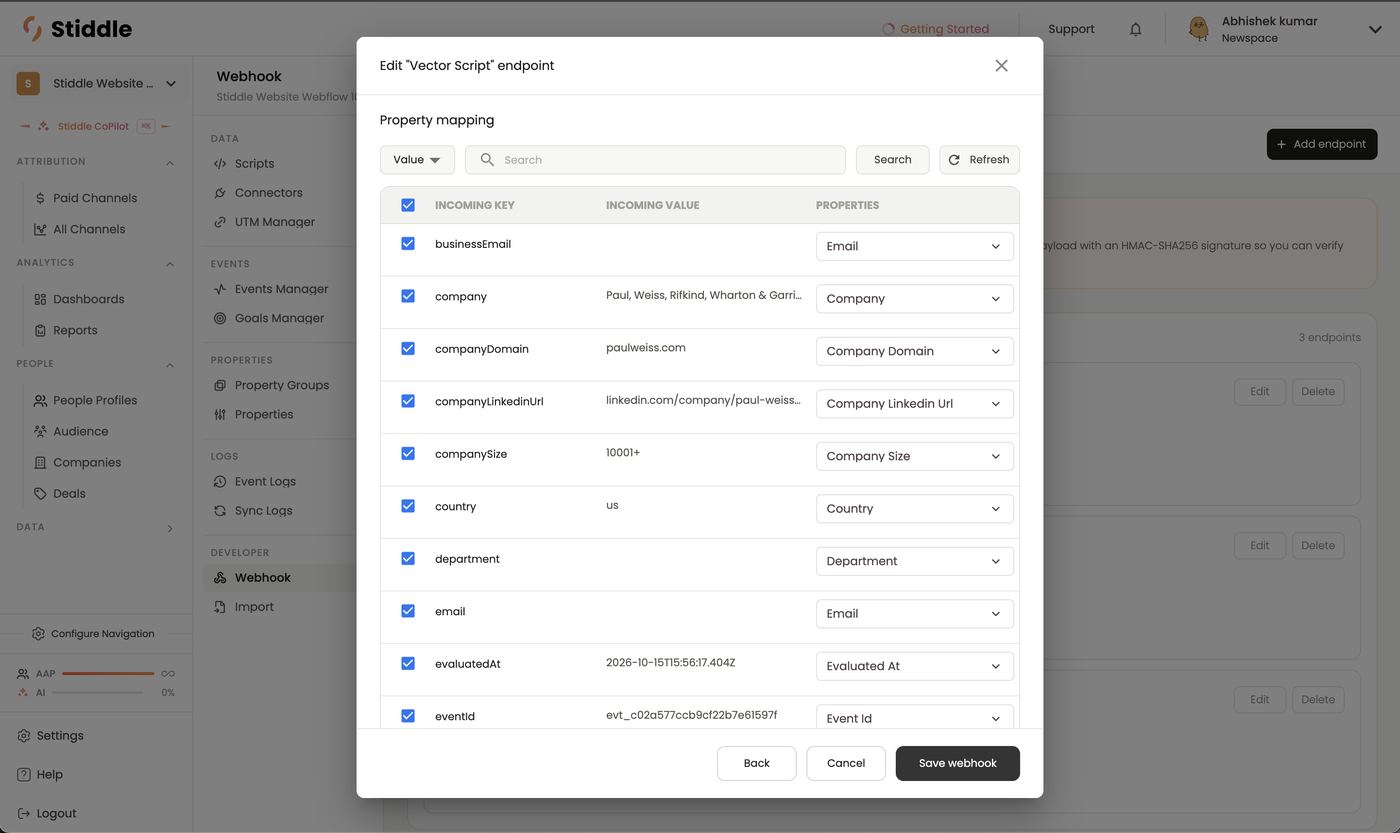Click the Save webhook button
Image resolution: width=1400 pixels, height=833 pixels.
pyautogui.click(x=957, y=763)
